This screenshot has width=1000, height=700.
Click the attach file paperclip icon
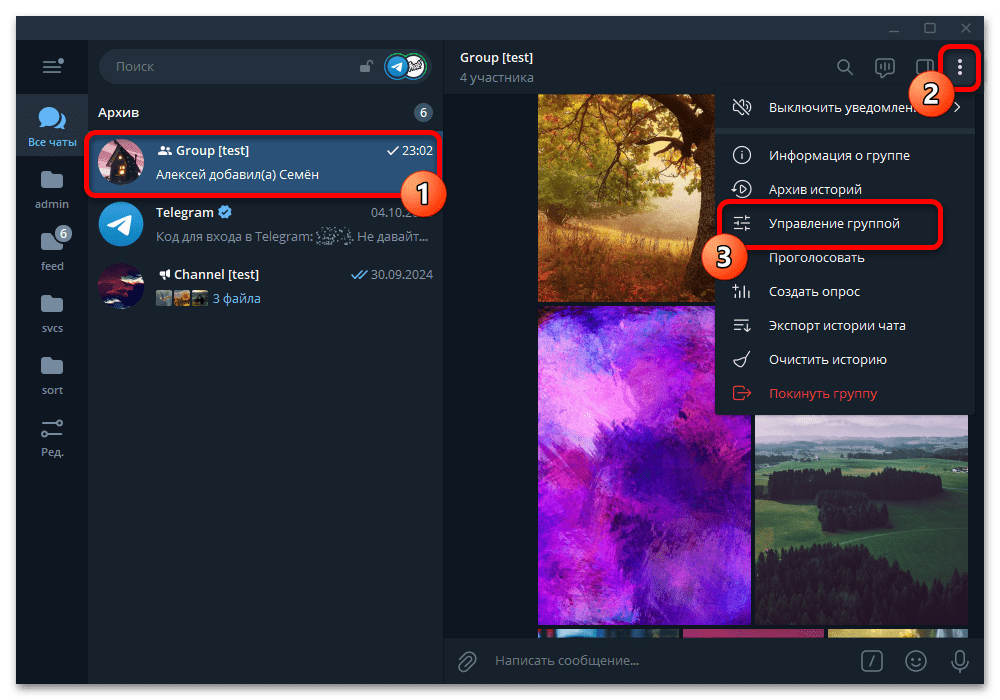[467, 661]
